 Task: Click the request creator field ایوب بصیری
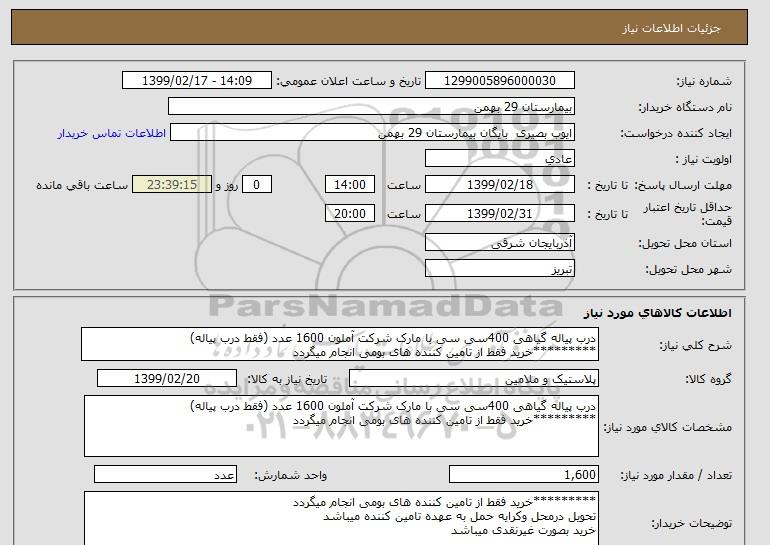click(372, 133)
